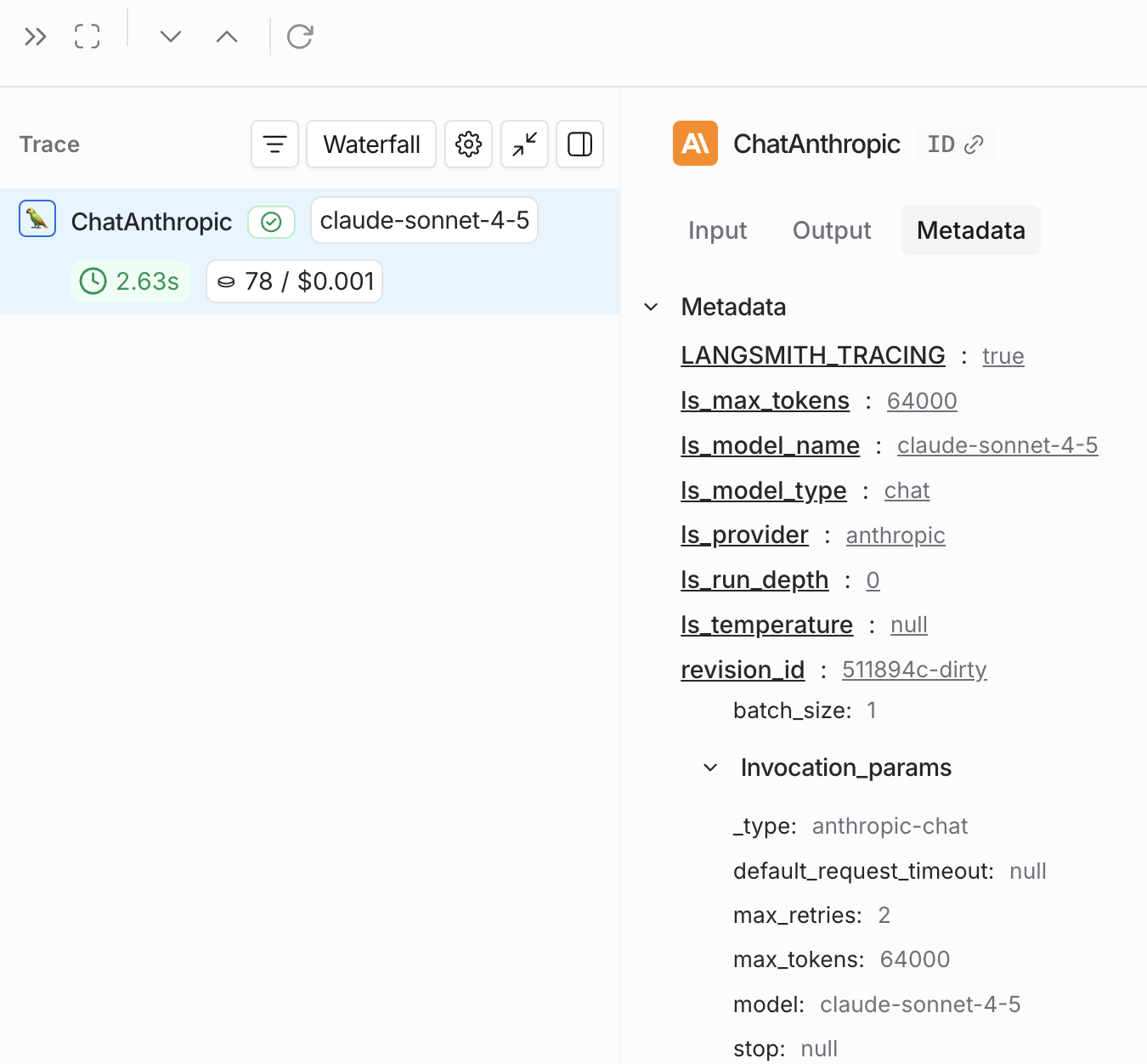Collapse the sidebar with the double-arrow icon
The height and width of the screenshot is (1064, 1147).
tap(35, 37)
